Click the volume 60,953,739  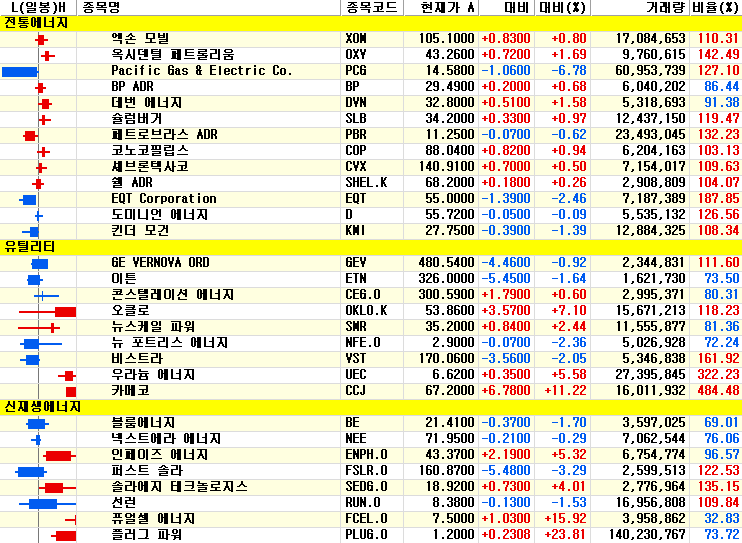[650, 71]
